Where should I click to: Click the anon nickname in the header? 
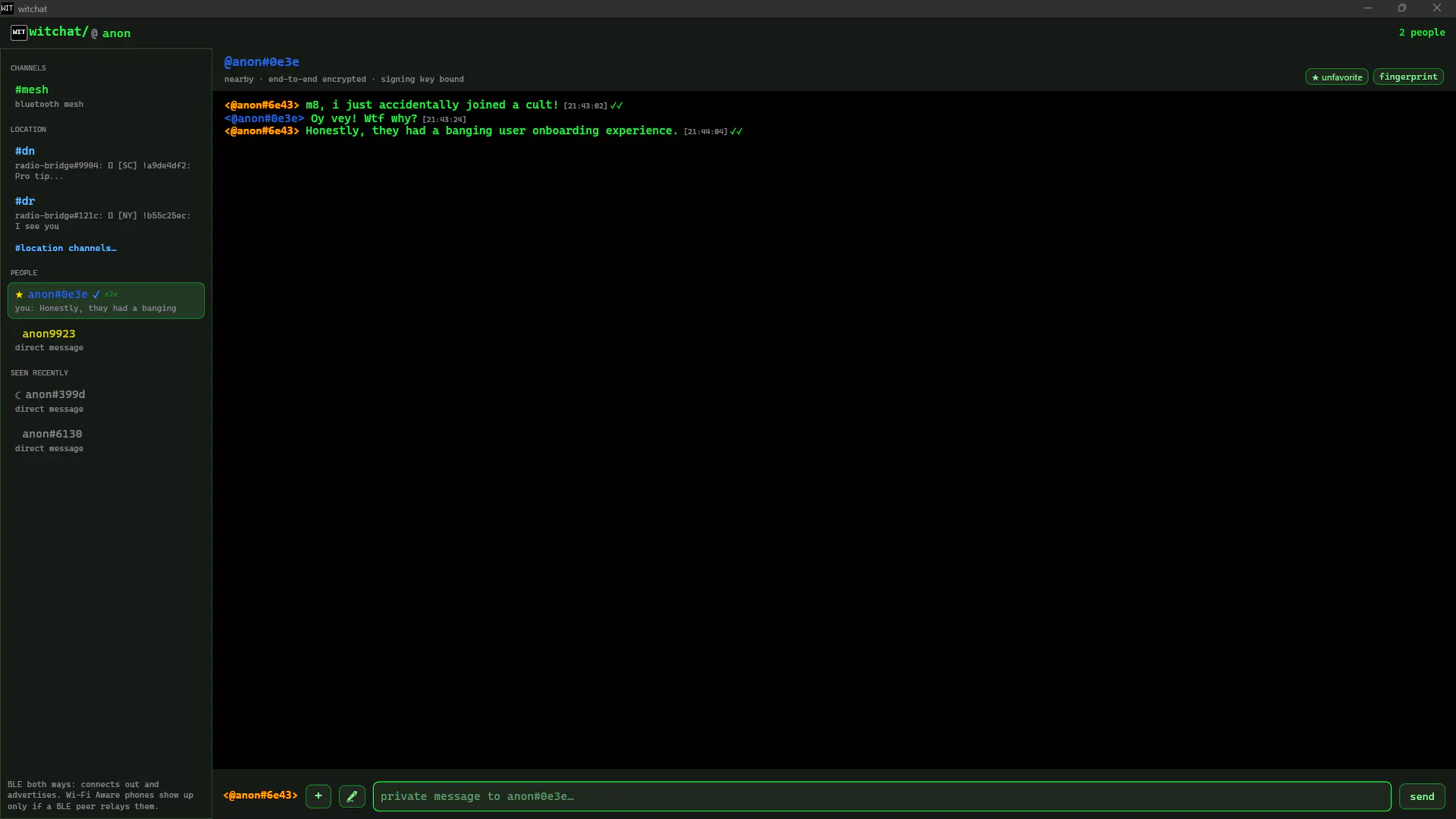116,33
